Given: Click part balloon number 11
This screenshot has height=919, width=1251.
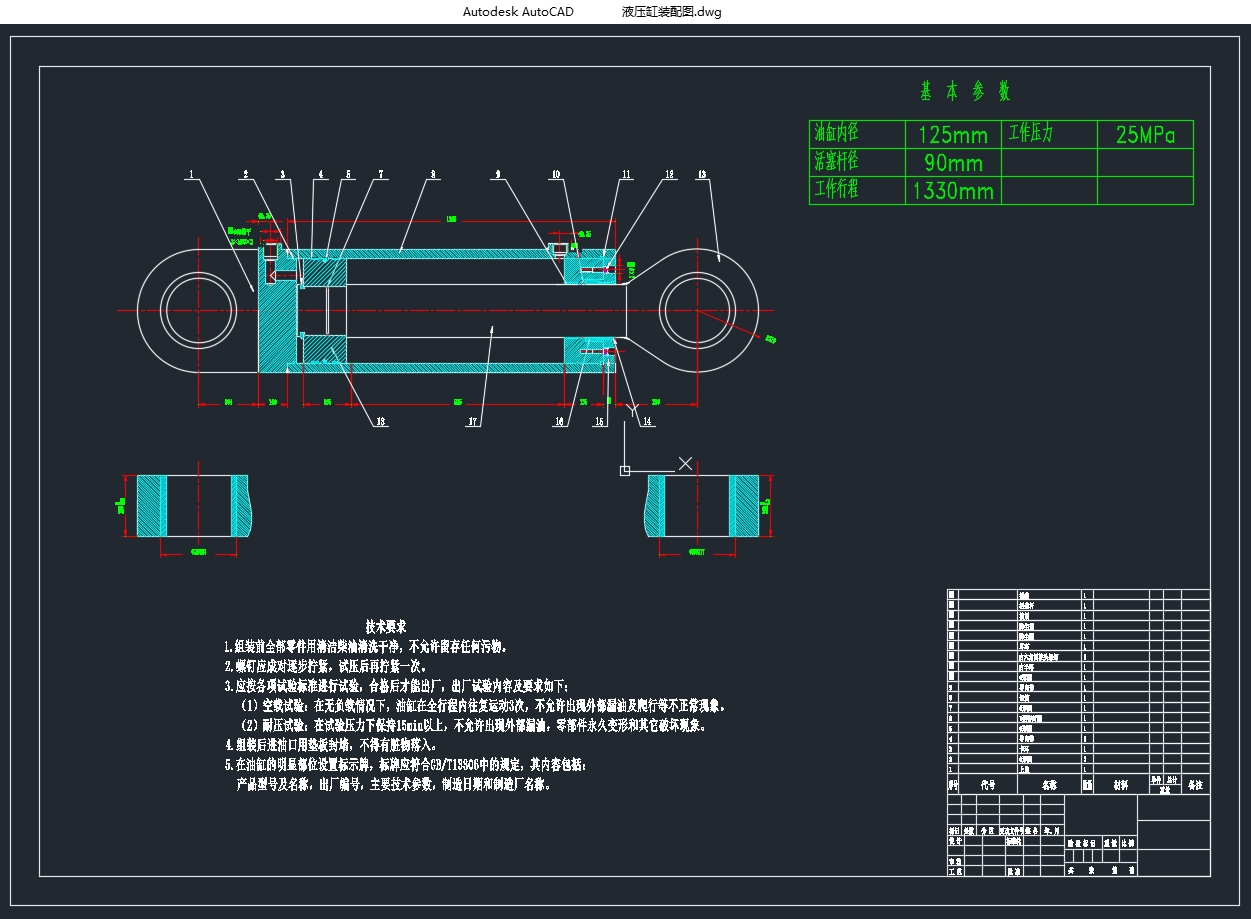Looking at the screenshot, I should point(626,174).
